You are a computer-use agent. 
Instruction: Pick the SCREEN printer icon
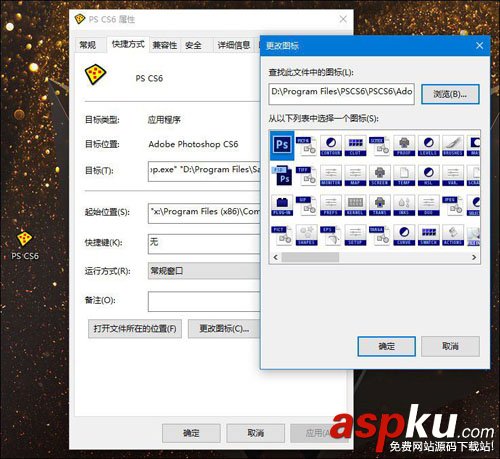coord(380,175)
